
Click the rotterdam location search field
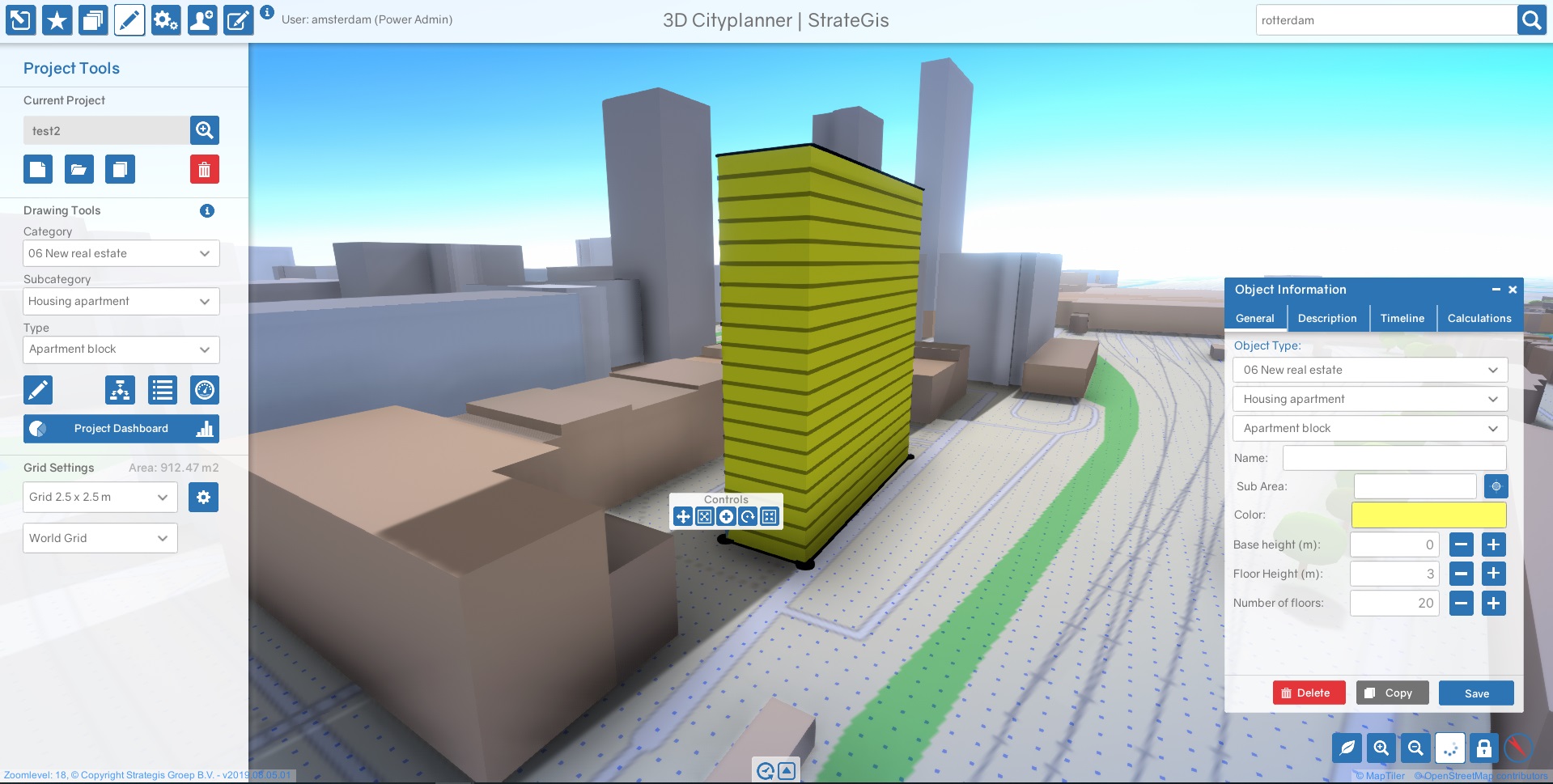(1386, 20)
